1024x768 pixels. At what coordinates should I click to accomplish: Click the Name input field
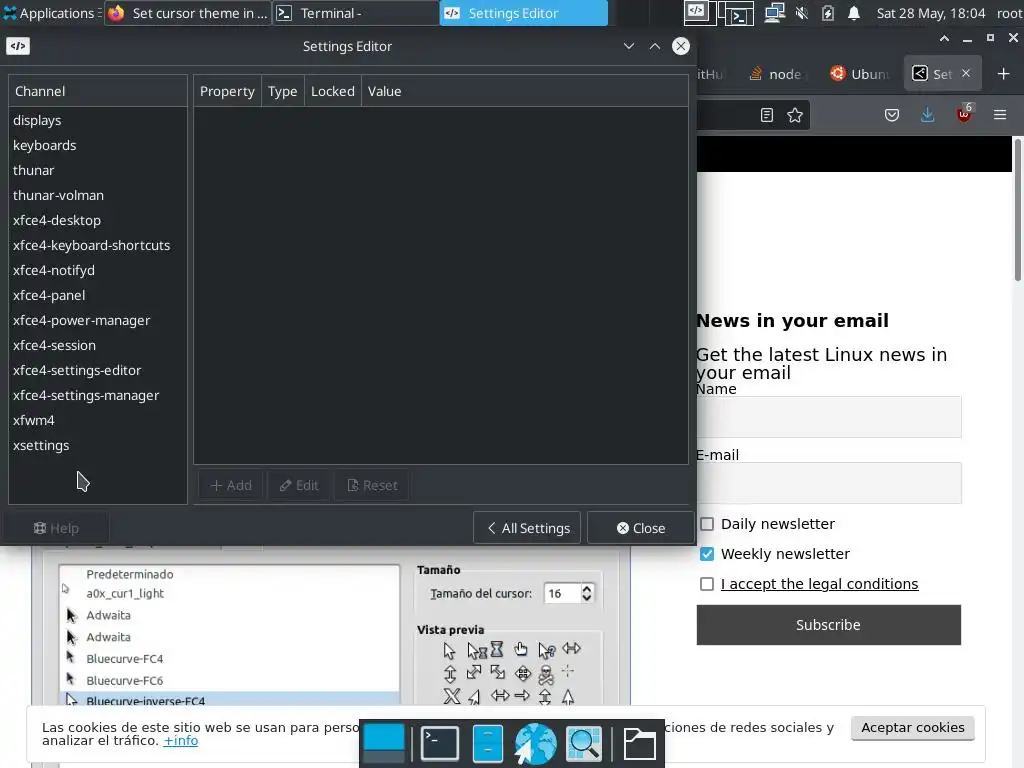pyautogui.click(x=829, y=417)
